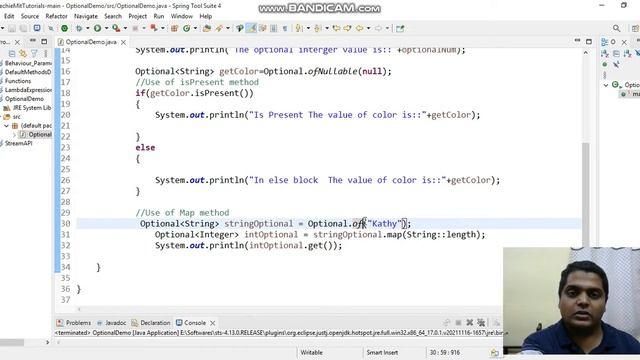This screenshot has width=640, height=360.
Task: Click the New Java Class icon
Action: click(187, 28)
